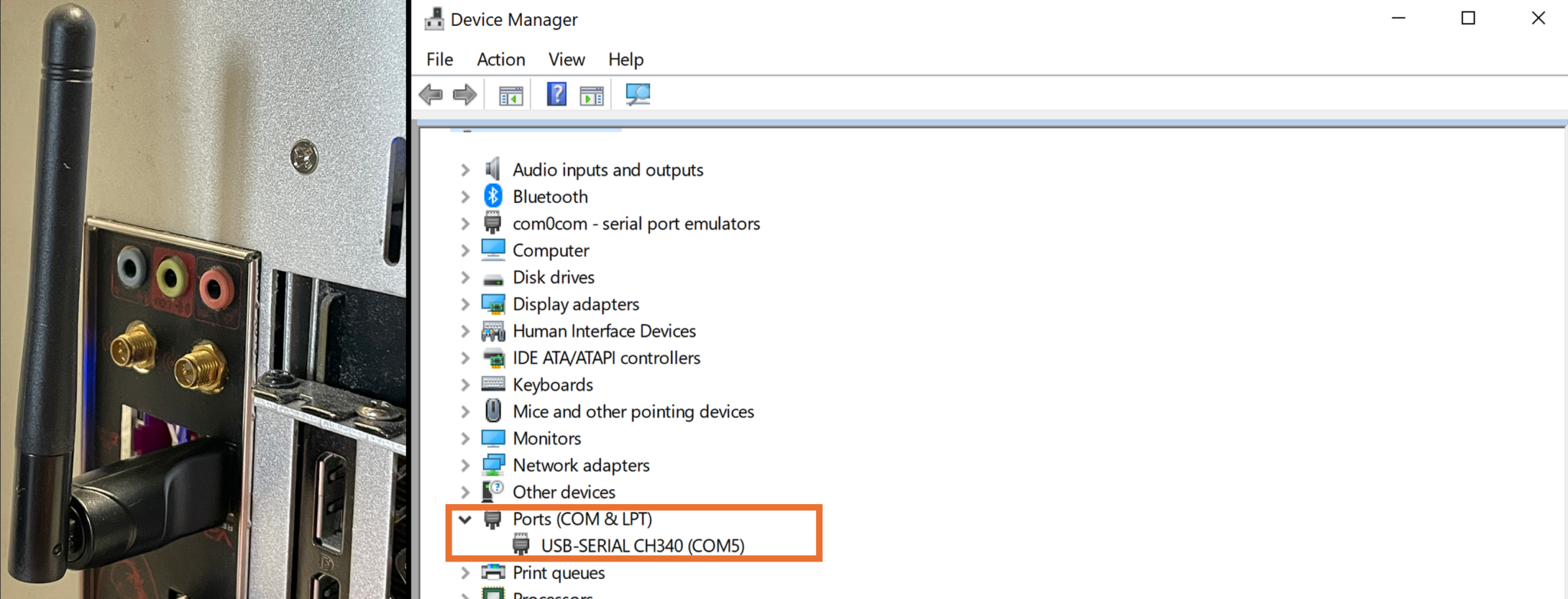Click the Show/Hide Console Tree icon
Viewport: 1568px width, 599px height.
(511, 96)
